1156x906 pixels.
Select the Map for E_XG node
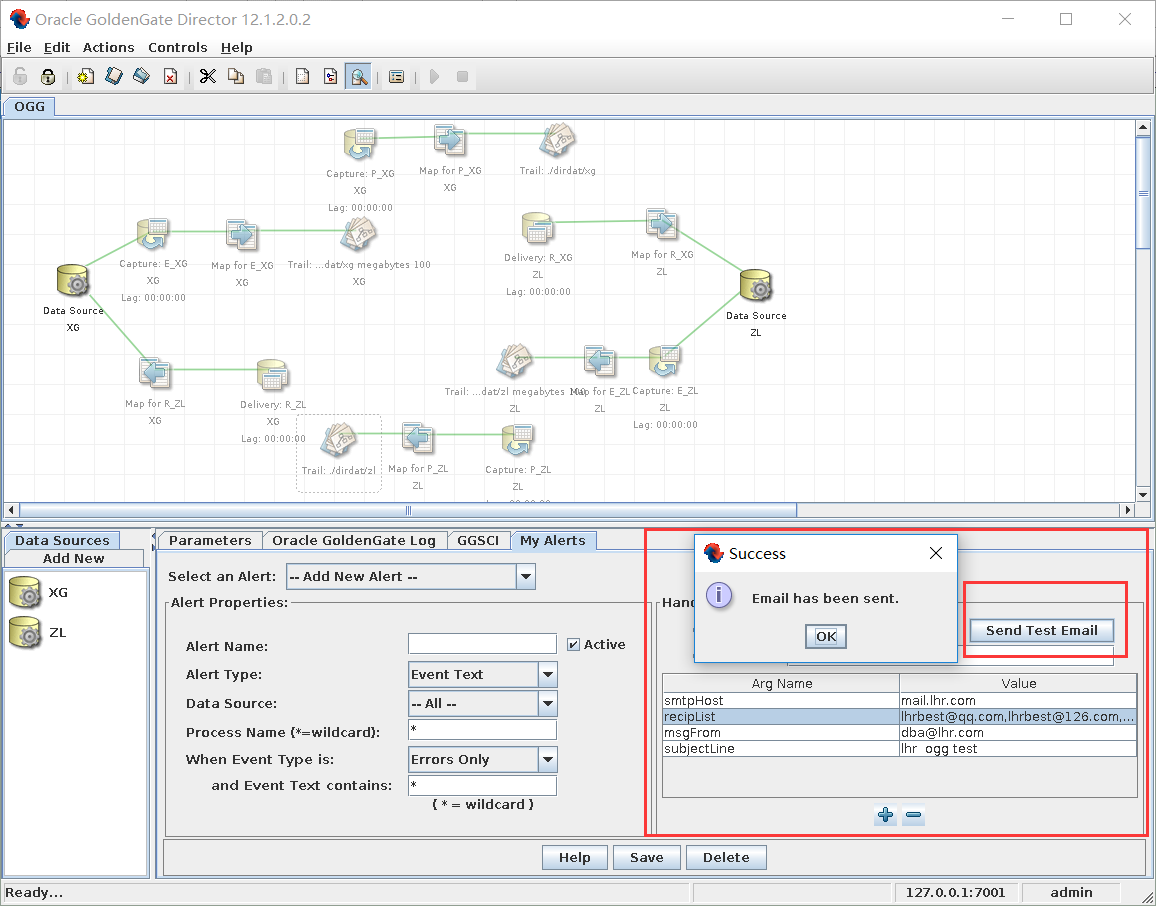click(241, 235)
